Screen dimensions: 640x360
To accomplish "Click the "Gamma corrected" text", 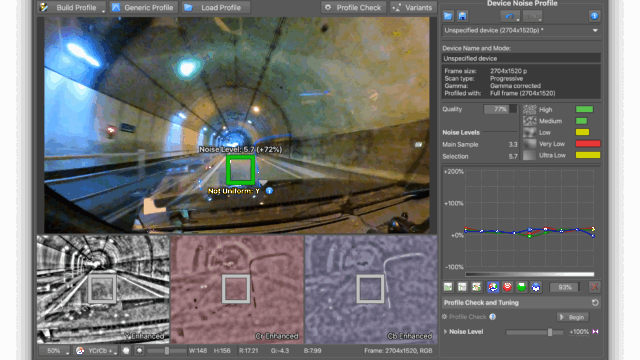I will click(x=515, y=86).
